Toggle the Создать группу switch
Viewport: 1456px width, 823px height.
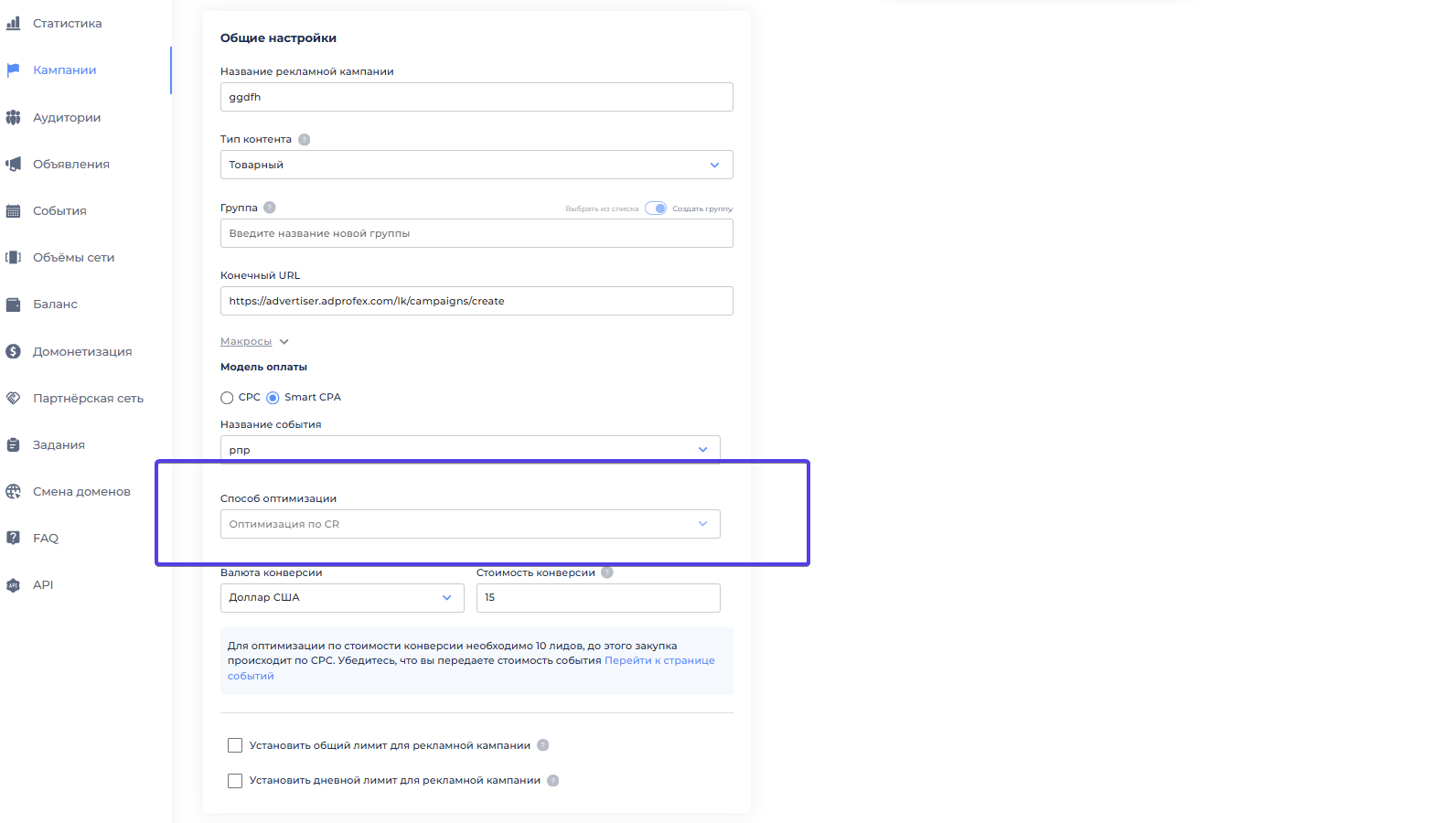(656, 208)
